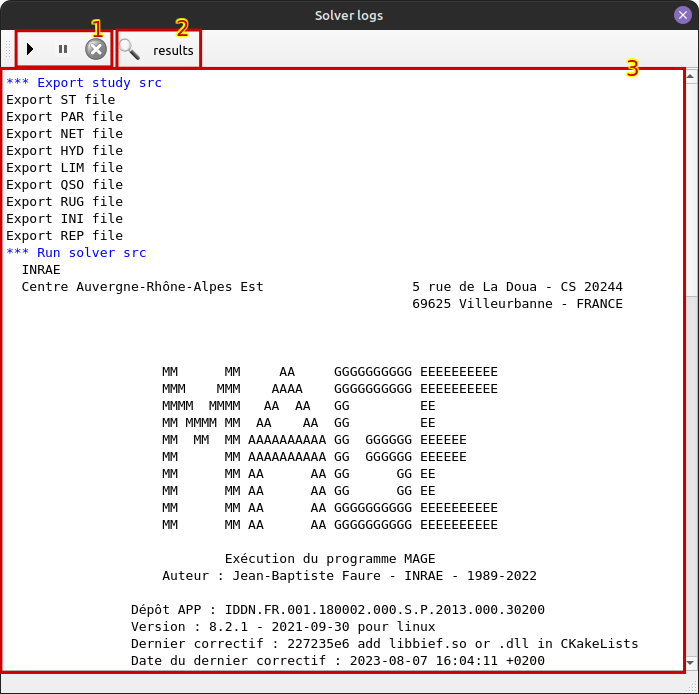Open results via the 'results' label
This screenshot has width=699, height=694.
pyautogui.click(x=173, y=50)
